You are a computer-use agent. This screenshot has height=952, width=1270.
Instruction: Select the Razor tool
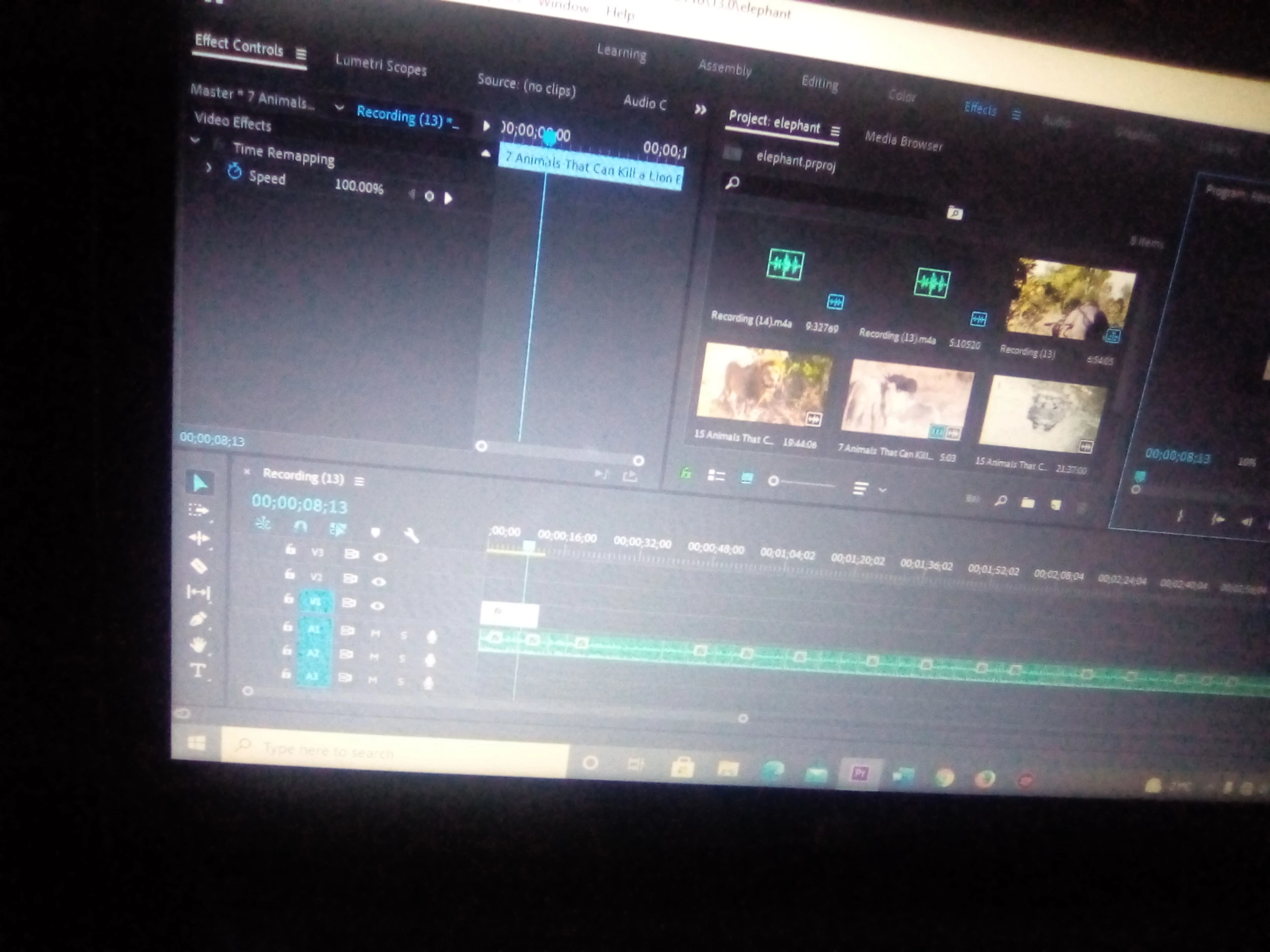198,566
